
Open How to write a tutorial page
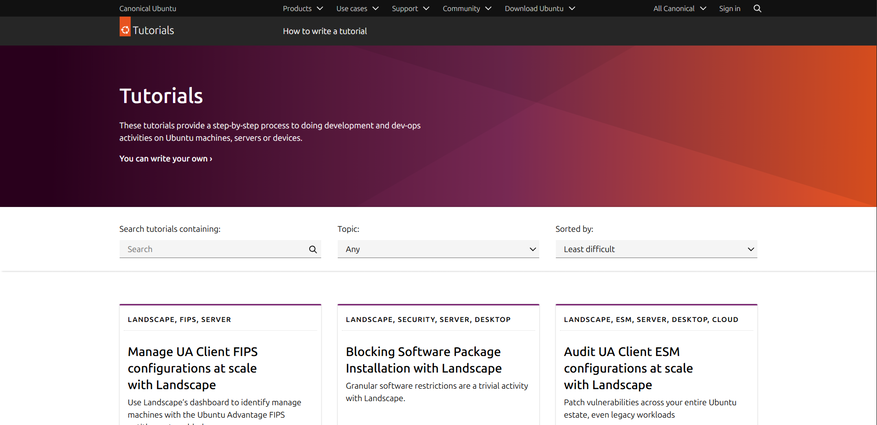325,31
